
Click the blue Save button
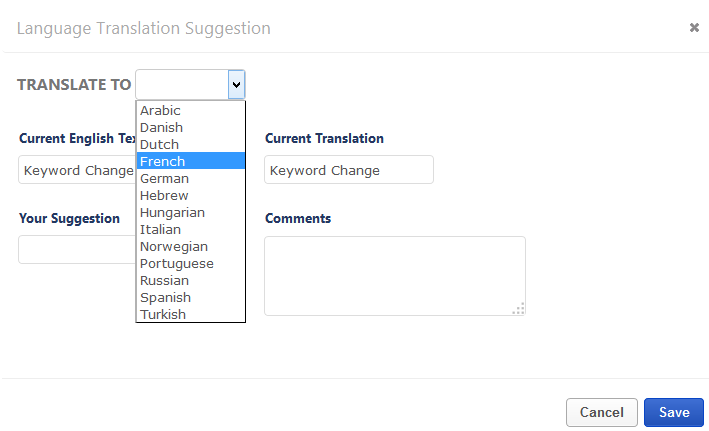click(x=673, y=412)
